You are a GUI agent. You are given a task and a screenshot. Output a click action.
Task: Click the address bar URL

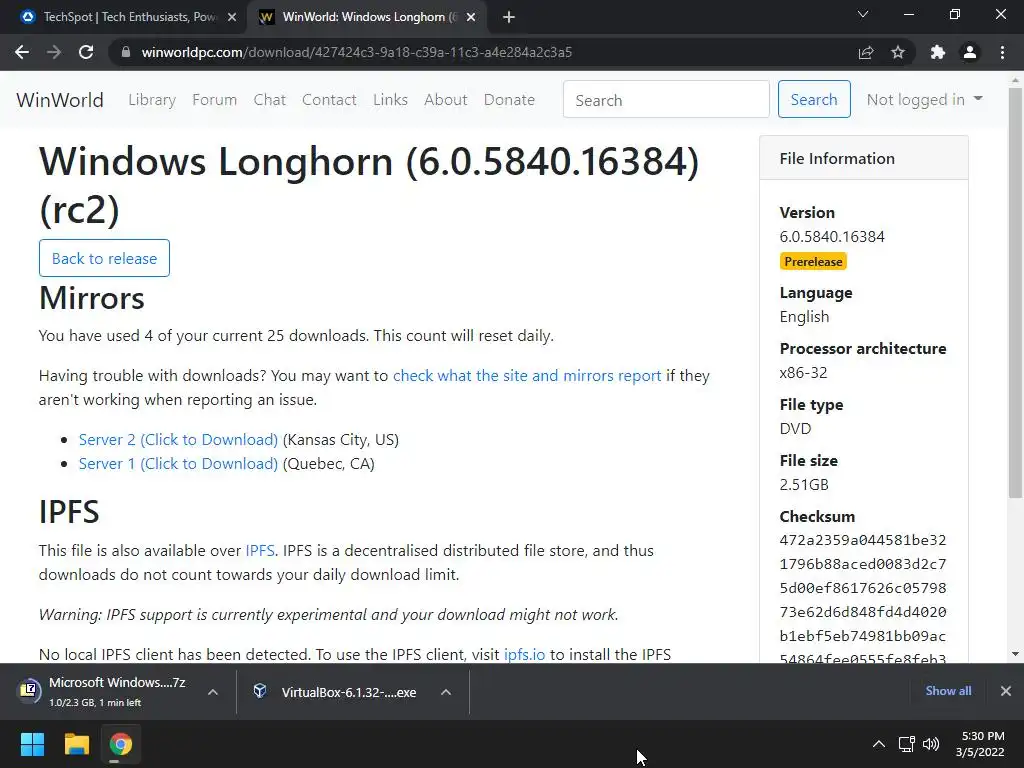[x=357, y=52]
